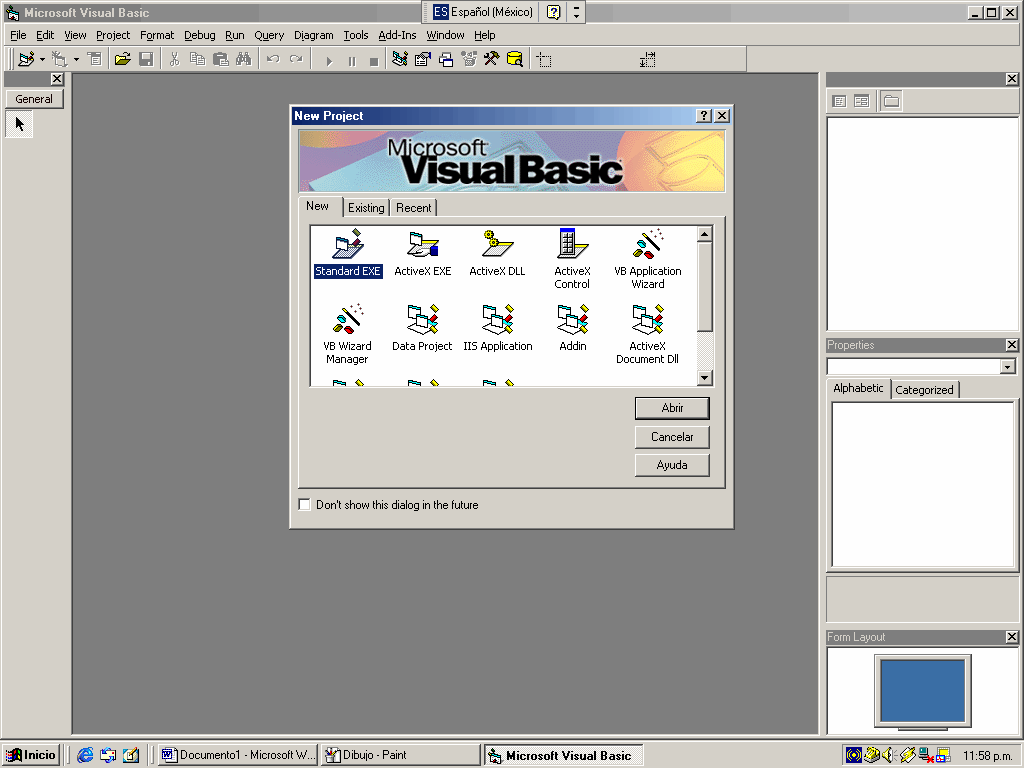Open the Menu Editor toolbar icon
Image resolution: width=1024 pixels, height=768 pixels.
point(95,59)
